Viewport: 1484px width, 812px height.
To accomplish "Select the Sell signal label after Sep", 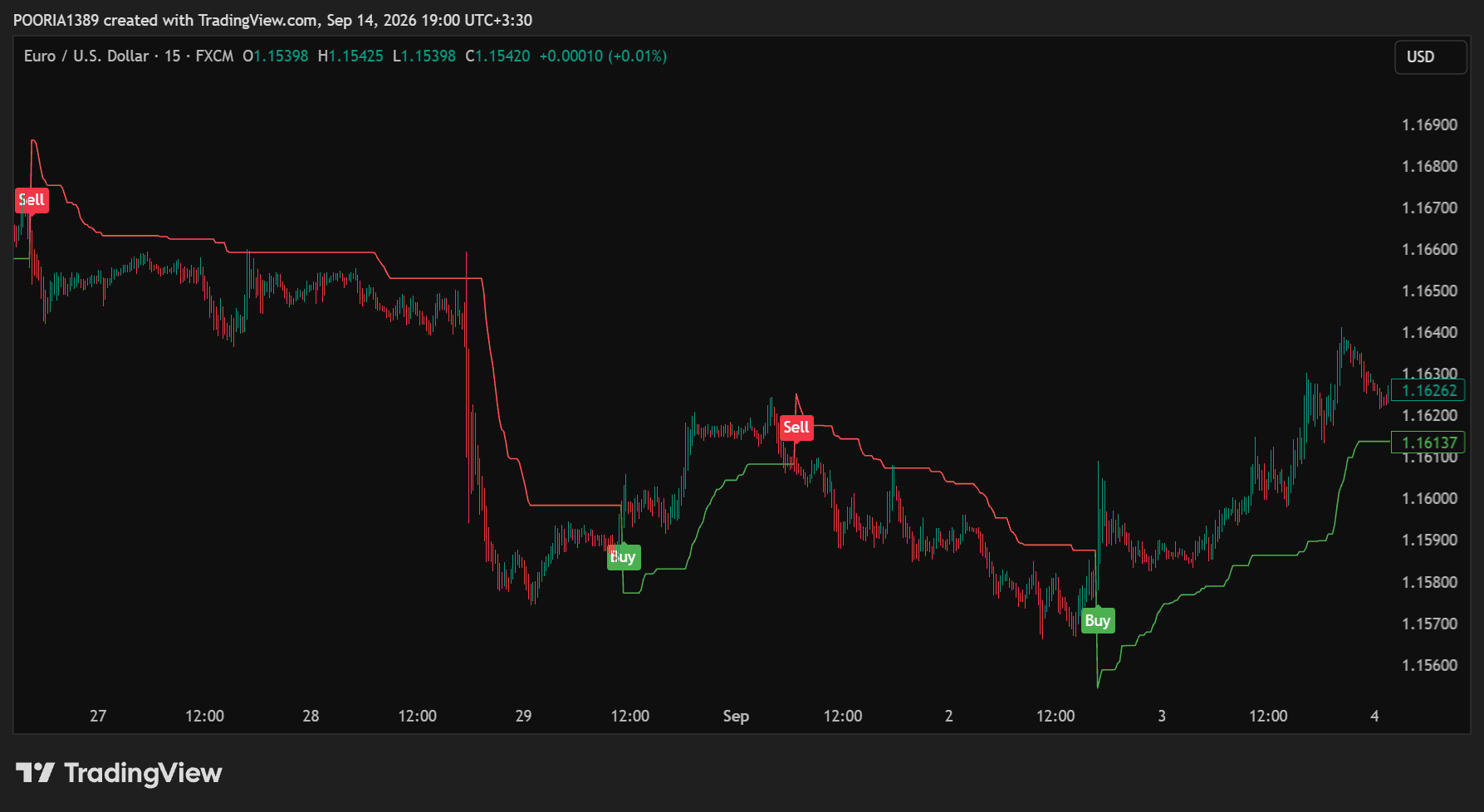I will (x=796, y=428).
